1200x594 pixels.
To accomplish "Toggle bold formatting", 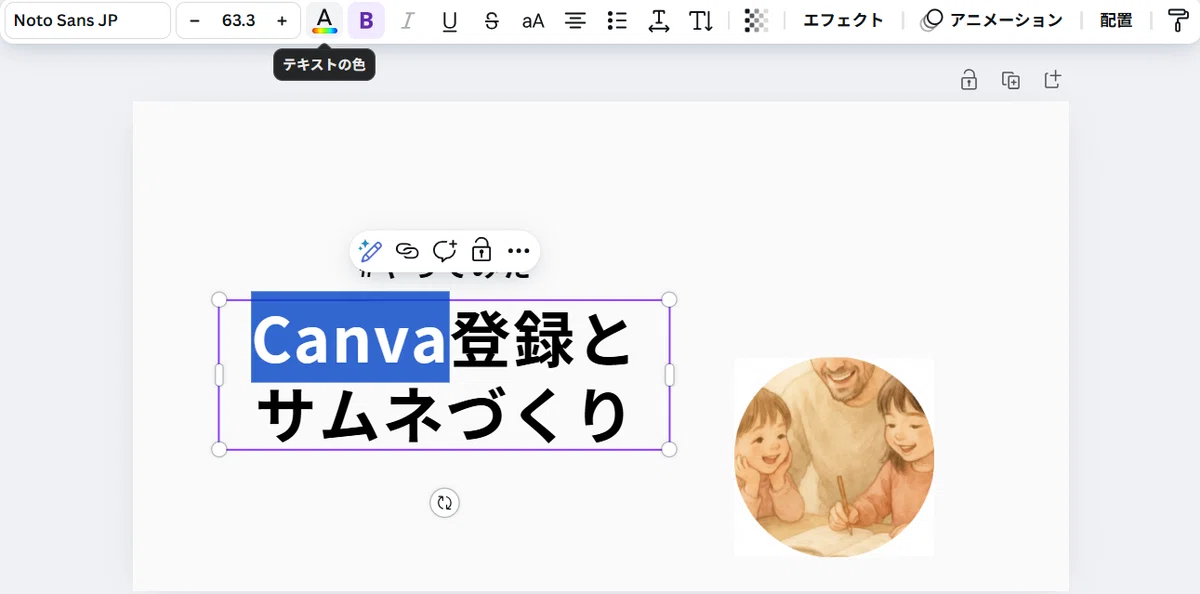I will point(366,20).
